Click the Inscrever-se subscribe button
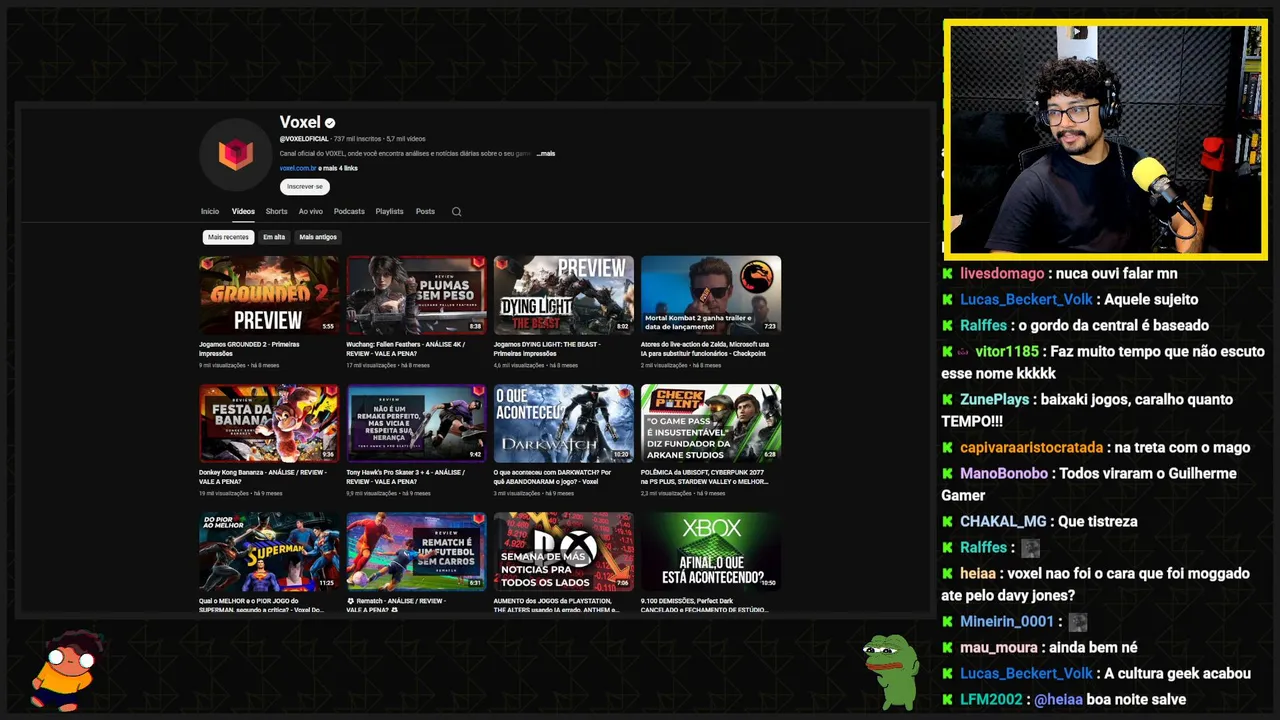 pos(304,187)
